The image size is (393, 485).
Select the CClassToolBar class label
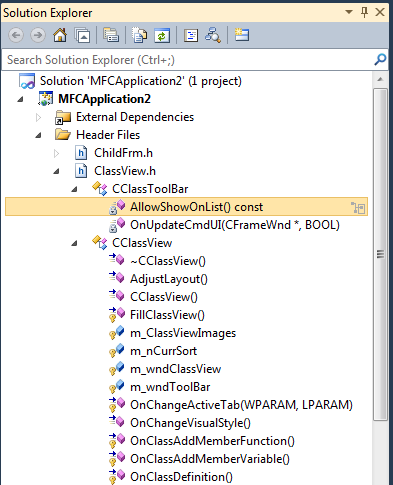150,189
